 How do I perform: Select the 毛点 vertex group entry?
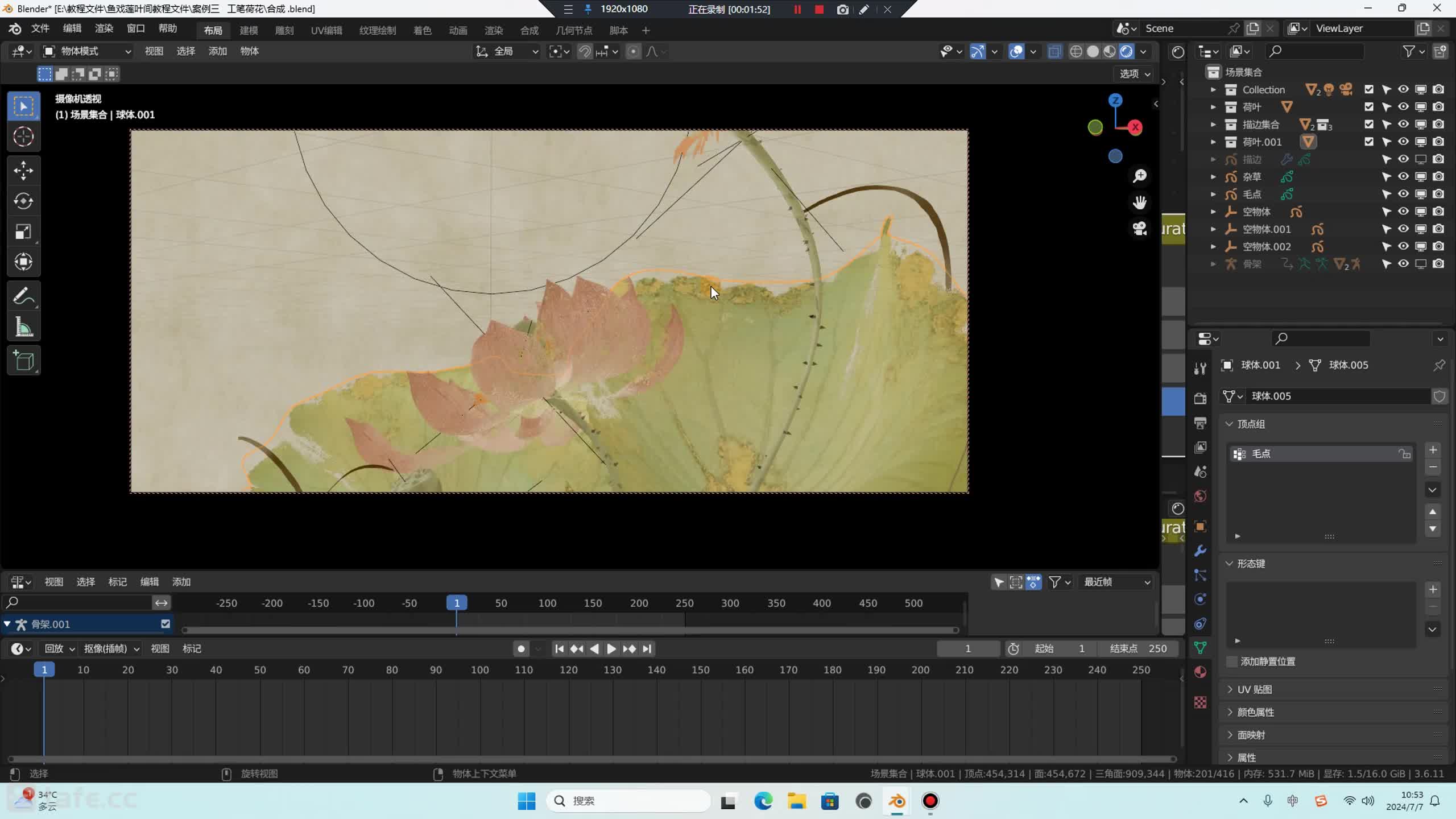click(x=1321, y=454)
